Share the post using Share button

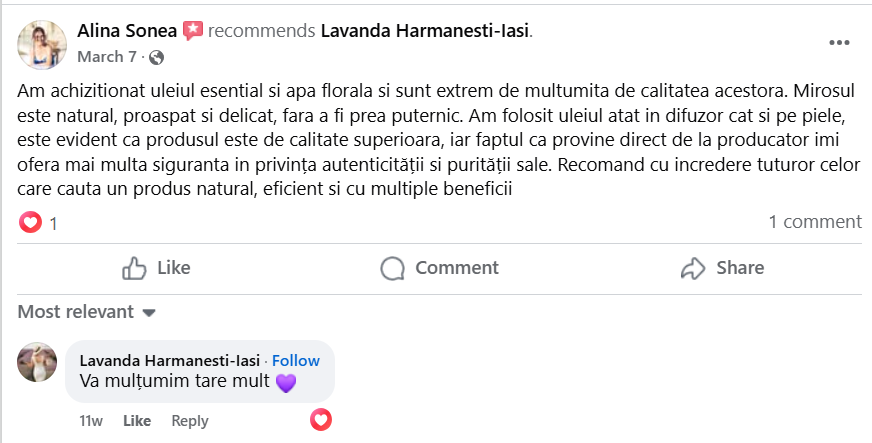(722, 268)
